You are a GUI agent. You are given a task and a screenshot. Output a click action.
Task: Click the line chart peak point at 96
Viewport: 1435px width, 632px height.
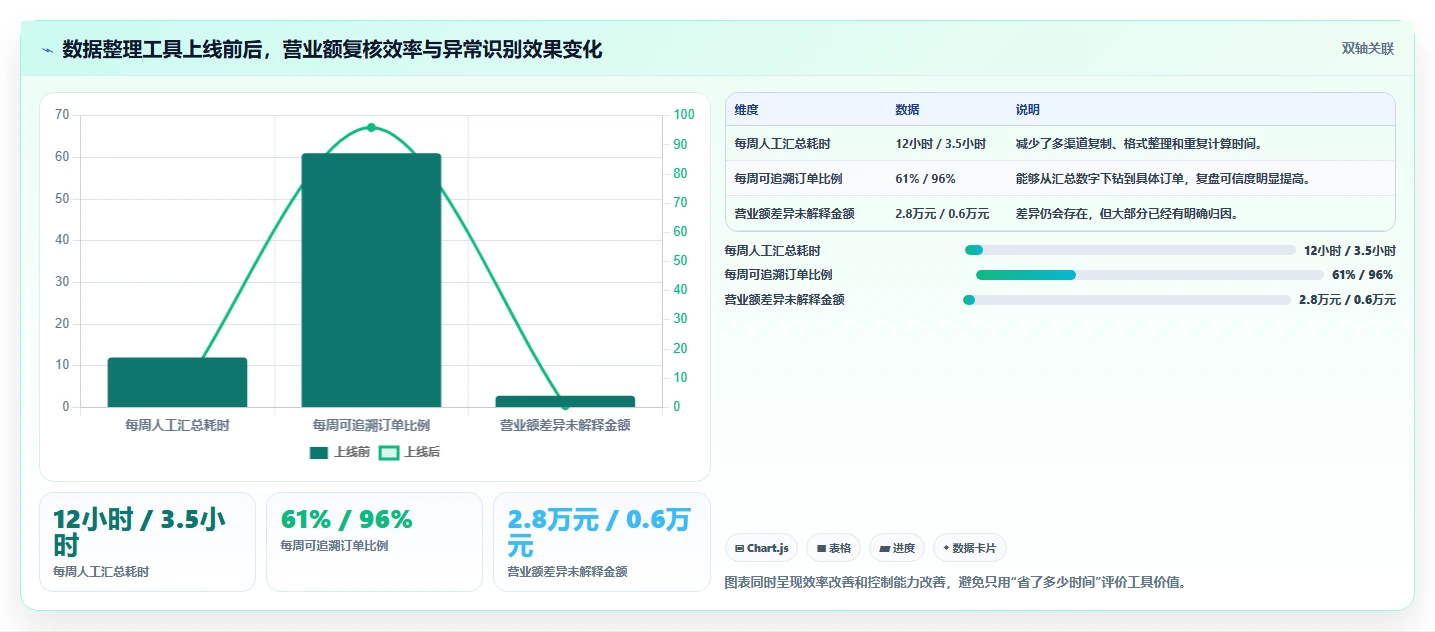pos(371,127)
